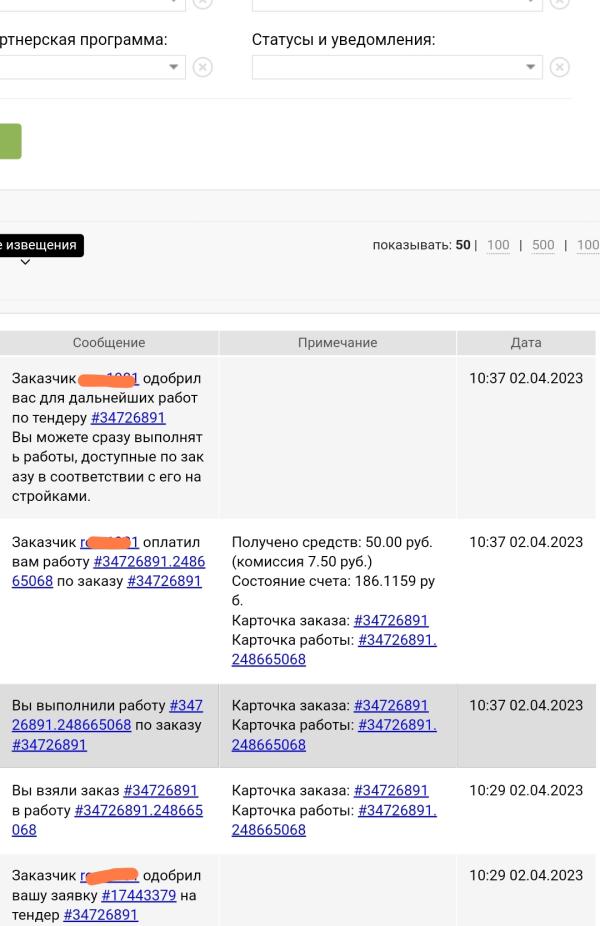The width and height of the screenshot is (600, 926).
Task: Open the Партнерская программа dropdown
Action: tap(92, 67)
